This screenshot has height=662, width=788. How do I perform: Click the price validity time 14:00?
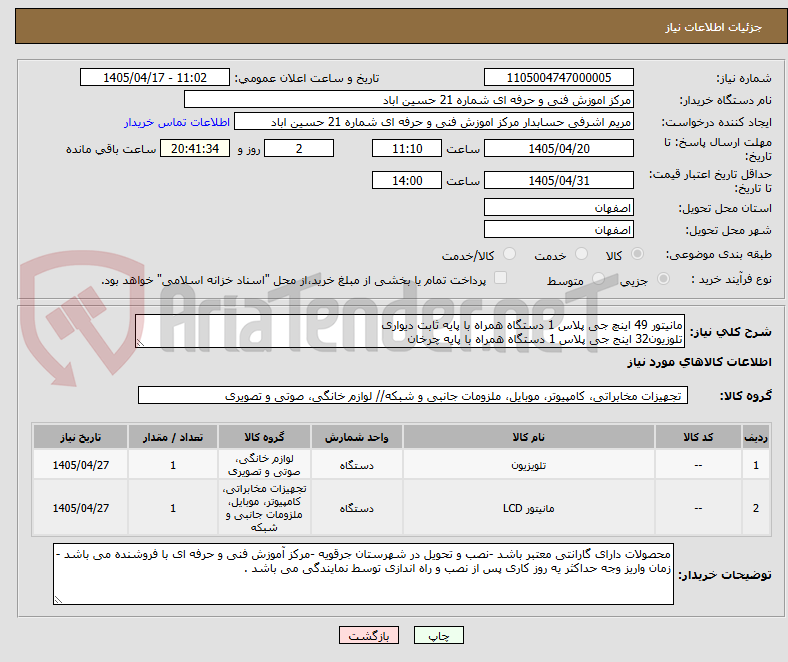[x=407, y=180]
